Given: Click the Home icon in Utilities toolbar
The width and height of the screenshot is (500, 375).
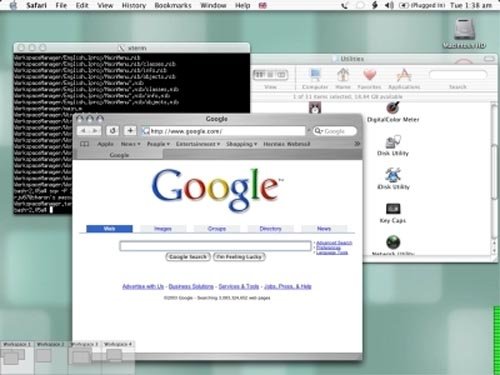Looking at the screenshot, I should 343,79.
